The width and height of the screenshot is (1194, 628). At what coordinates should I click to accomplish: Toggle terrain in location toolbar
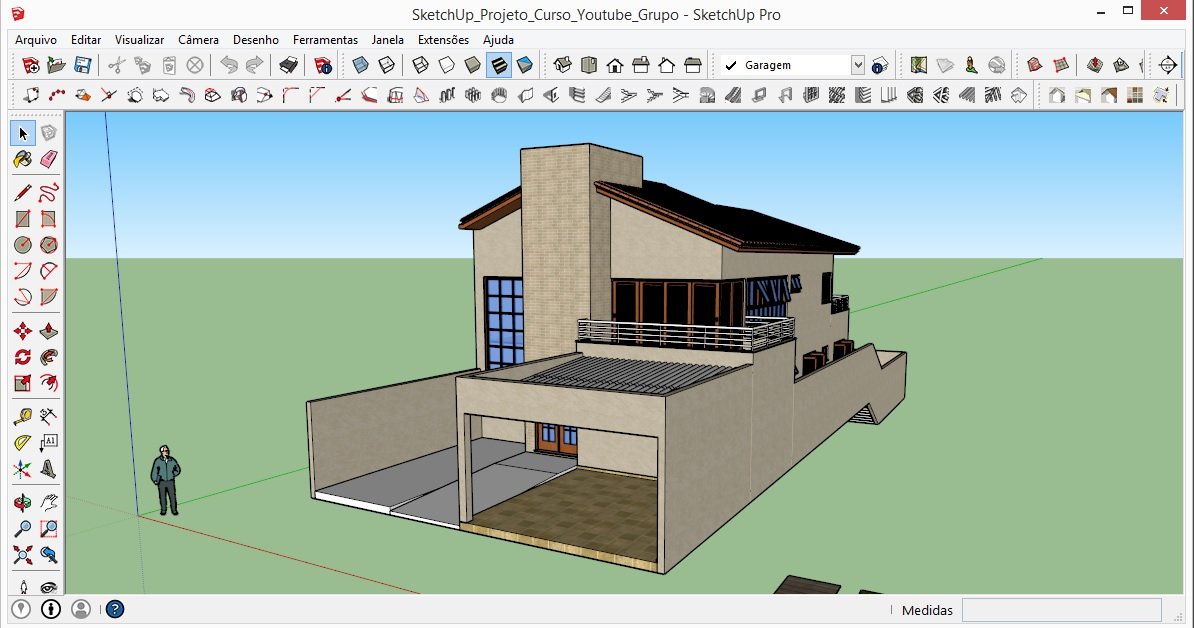pyautogui.click(x=945, y=65)
